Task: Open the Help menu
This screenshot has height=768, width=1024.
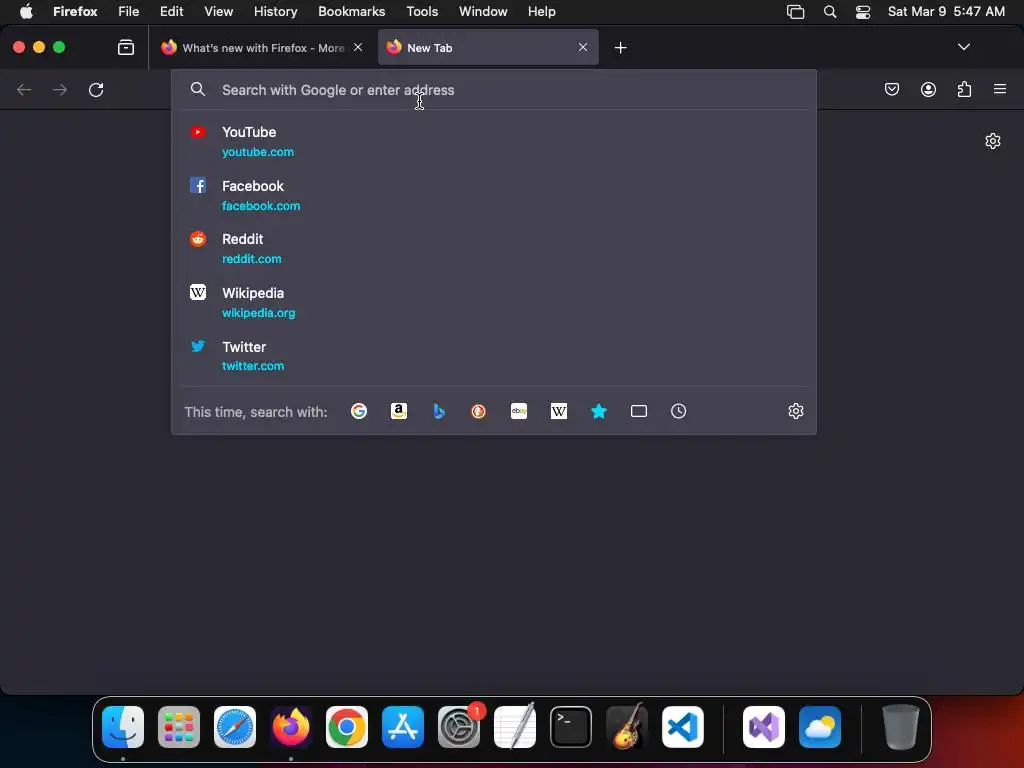Action: coord(542,11)
